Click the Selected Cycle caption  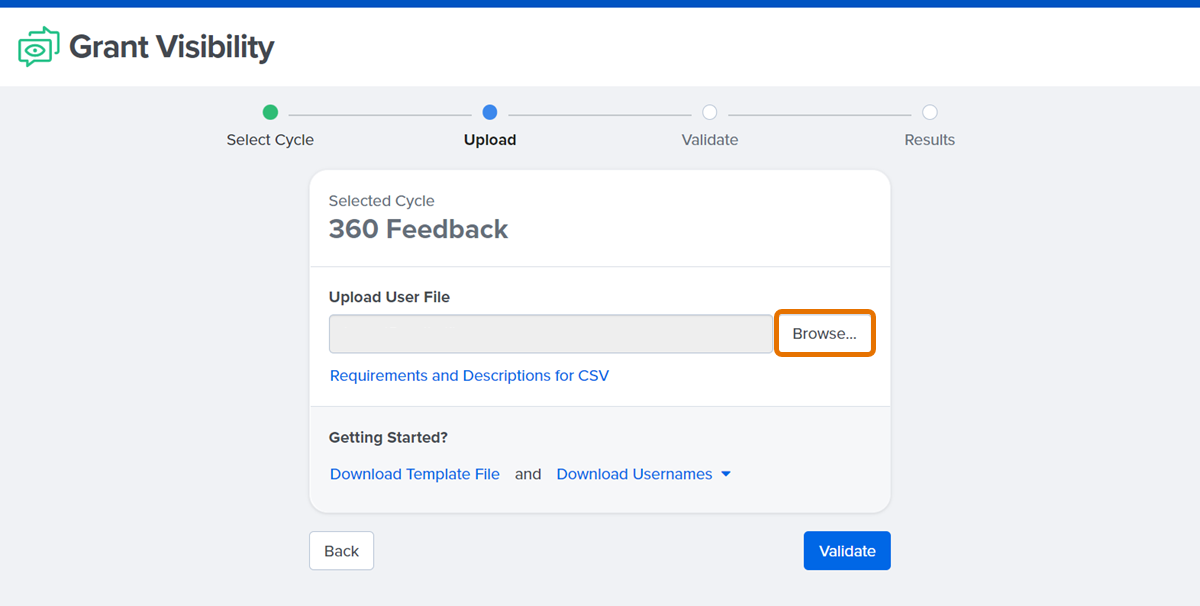click(382, 201)
